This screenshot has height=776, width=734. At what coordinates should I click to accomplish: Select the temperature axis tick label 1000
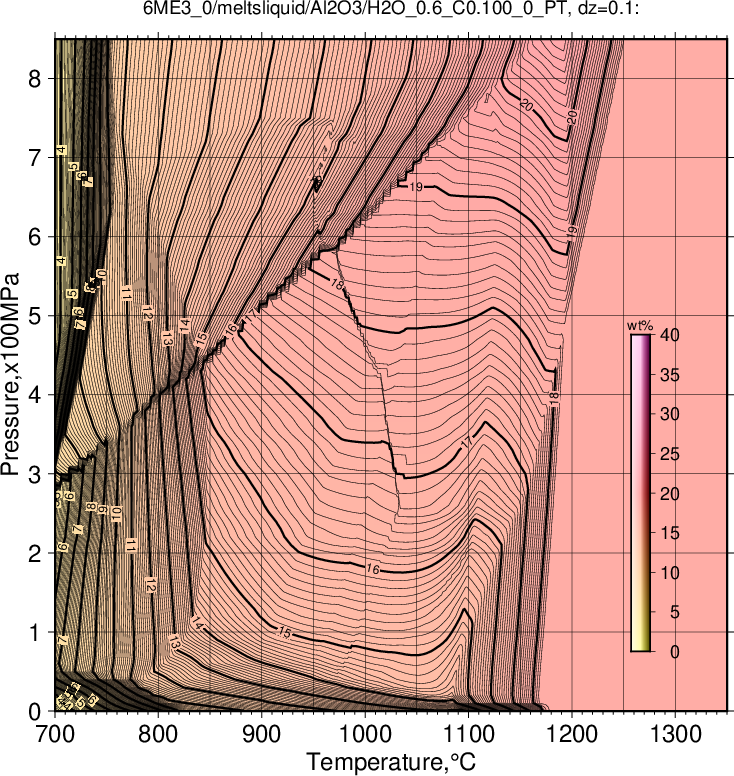pyautogui.click(x=365, y=734)
